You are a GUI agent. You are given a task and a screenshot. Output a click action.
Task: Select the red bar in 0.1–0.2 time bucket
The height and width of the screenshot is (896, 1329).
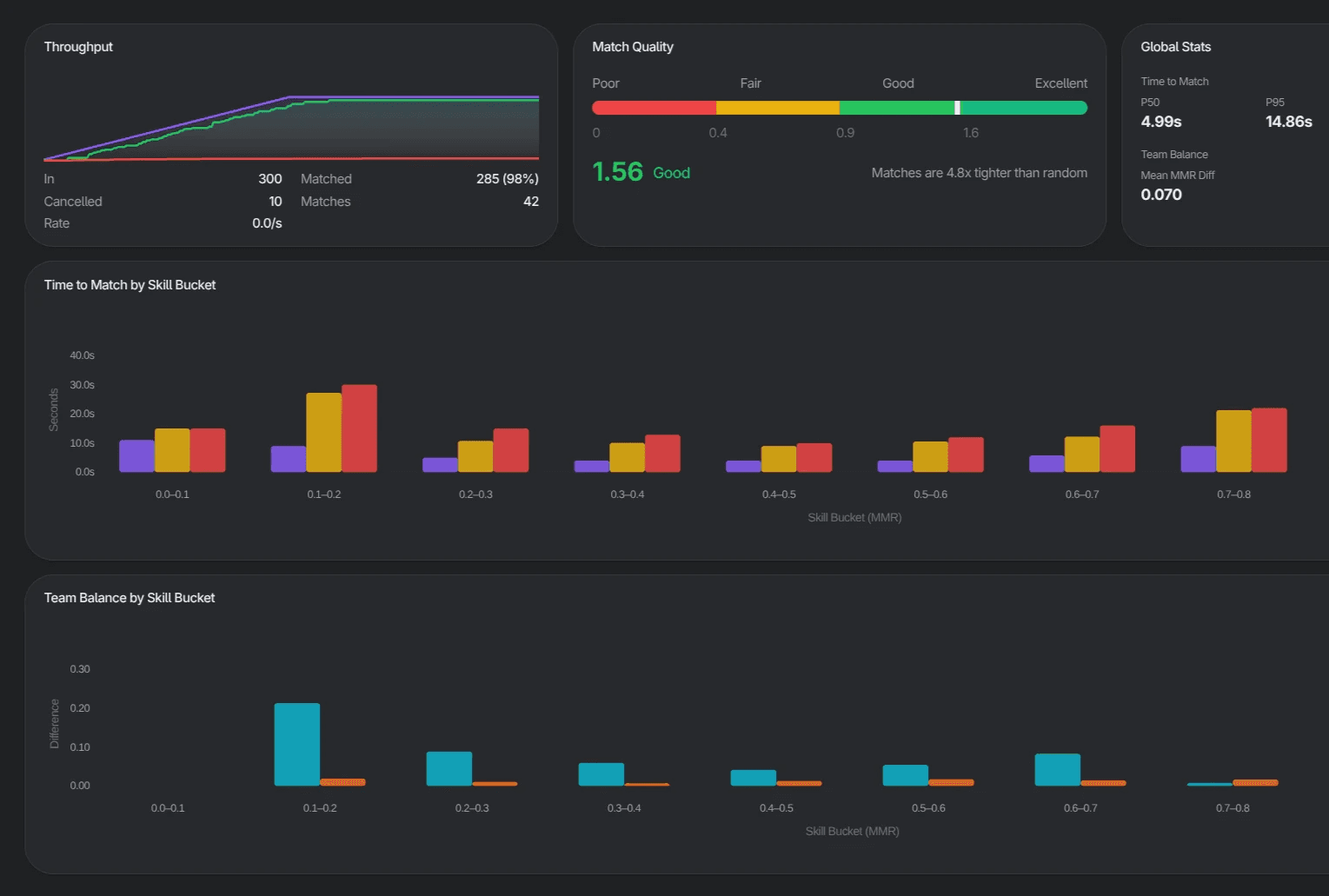pyautogui.click(x=359, y=428)
